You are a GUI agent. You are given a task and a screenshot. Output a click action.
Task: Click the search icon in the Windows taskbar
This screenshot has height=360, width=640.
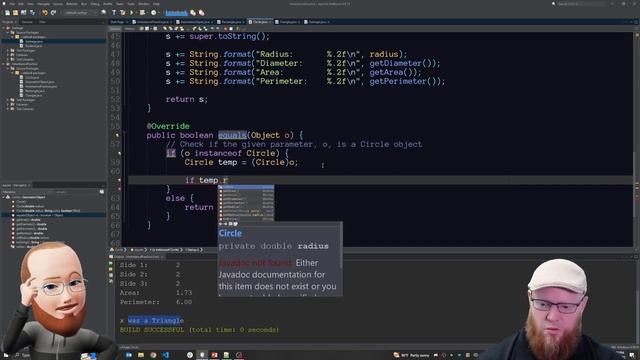(17, 356)
